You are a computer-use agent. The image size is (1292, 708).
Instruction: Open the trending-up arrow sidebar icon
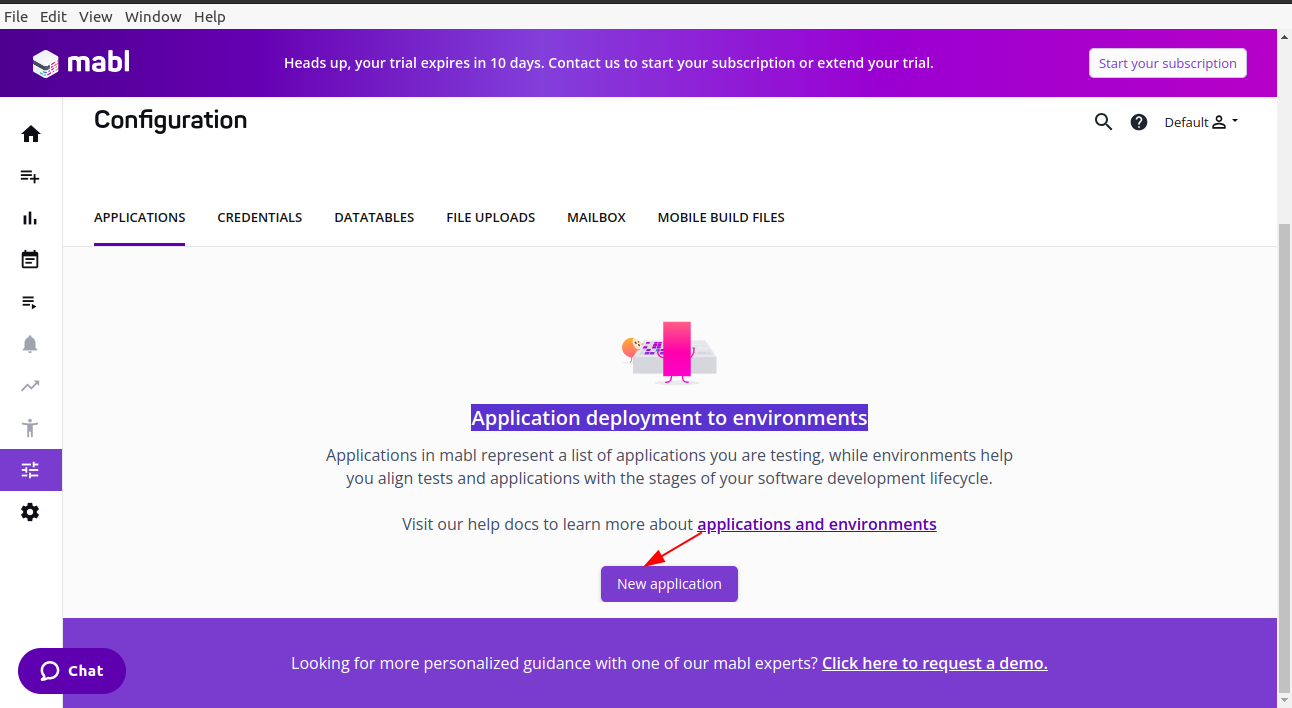30,386
